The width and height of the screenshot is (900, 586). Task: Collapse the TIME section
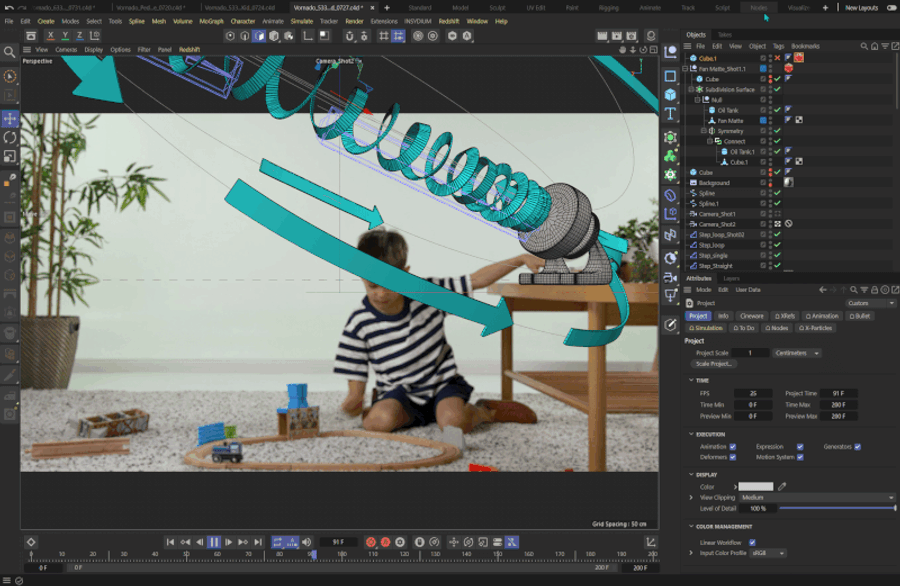pos(691,380)
